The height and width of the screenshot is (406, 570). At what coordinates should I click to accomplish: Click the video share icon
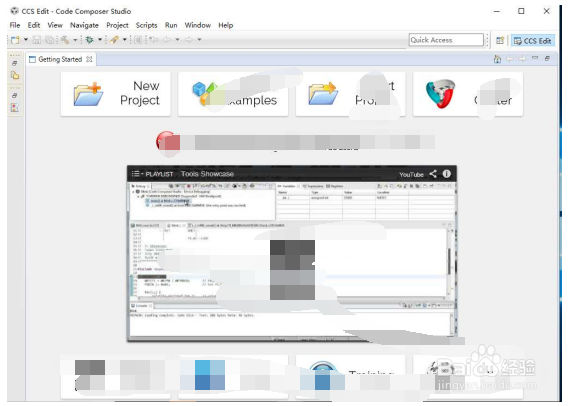[433, 174]
